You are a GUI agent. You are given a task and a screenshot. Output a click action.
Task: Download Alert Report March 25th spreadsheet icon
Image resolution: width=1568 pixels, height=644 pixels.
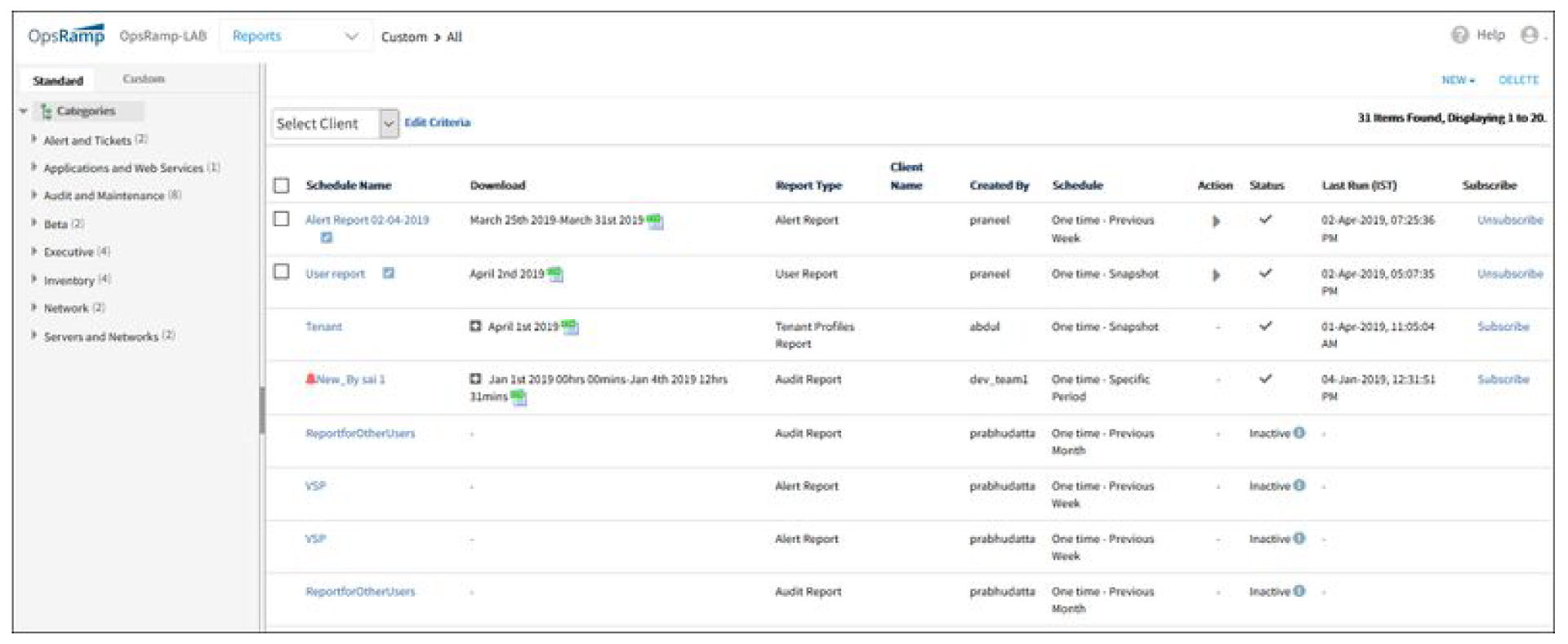[x=655, y=221]
